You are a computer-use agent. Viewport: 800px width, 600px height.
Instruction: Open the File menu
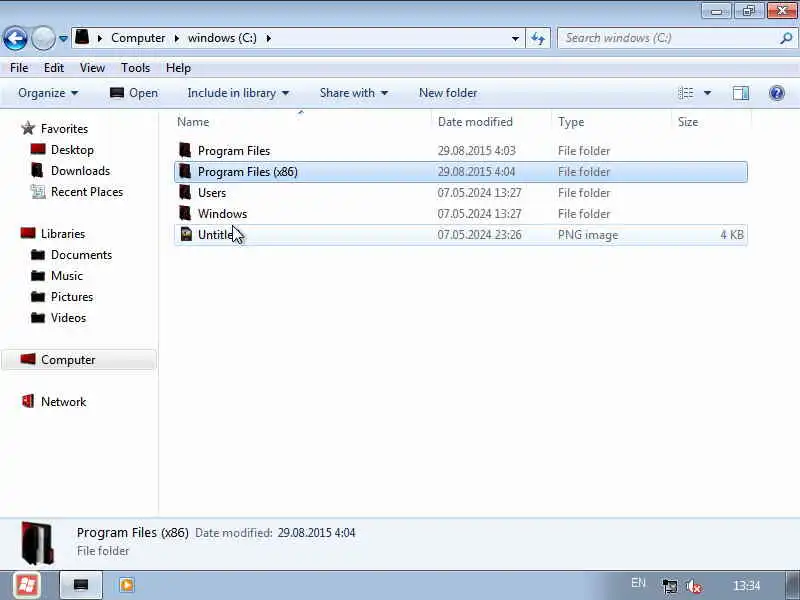click(x=19, y=68)
